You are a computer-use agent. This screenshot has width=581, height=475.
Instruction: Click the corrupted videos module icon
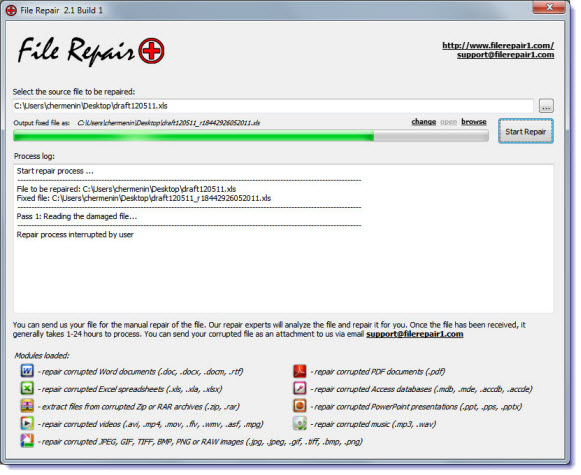tap(27, 423)
